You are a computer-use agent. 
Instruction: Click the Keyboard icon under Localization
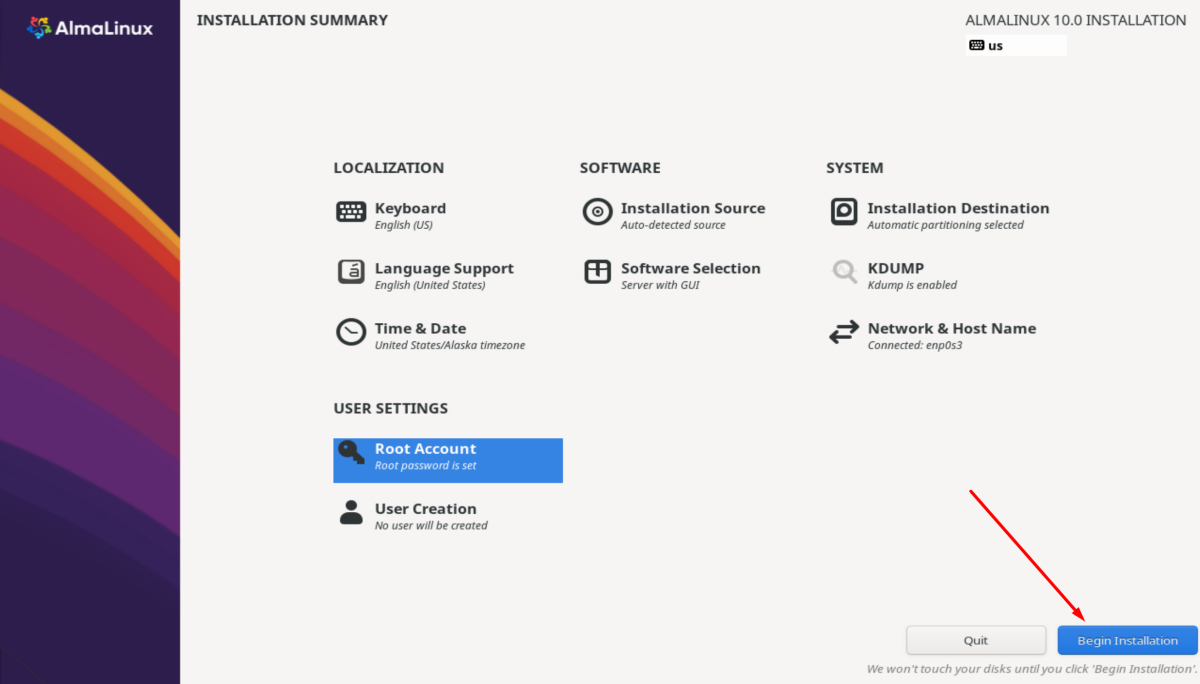pyautogui.click(x=351, y=212)
